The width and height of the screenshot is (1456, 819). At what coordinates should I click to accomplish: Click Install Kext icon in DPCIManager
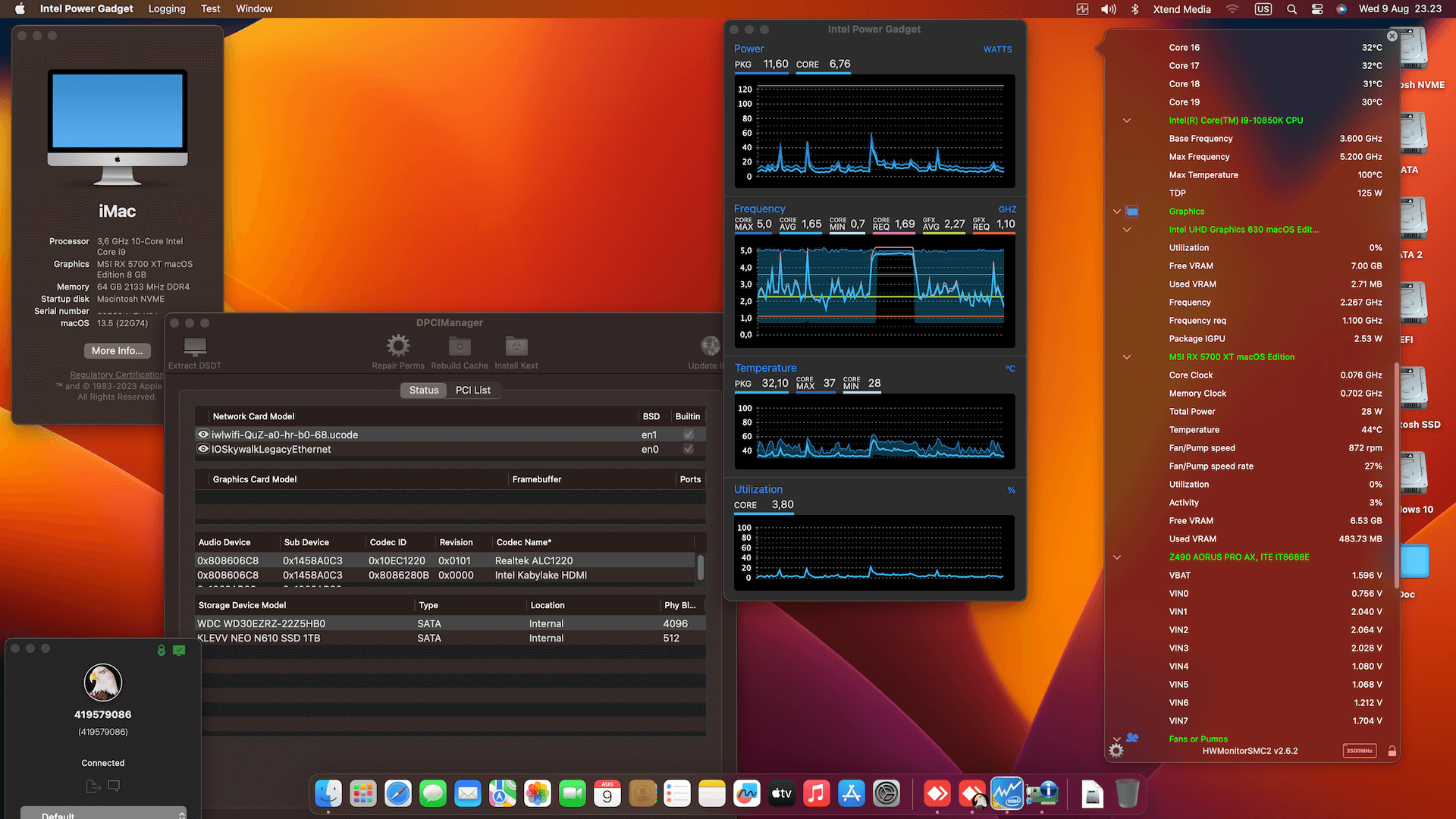(x=516, y=346)
